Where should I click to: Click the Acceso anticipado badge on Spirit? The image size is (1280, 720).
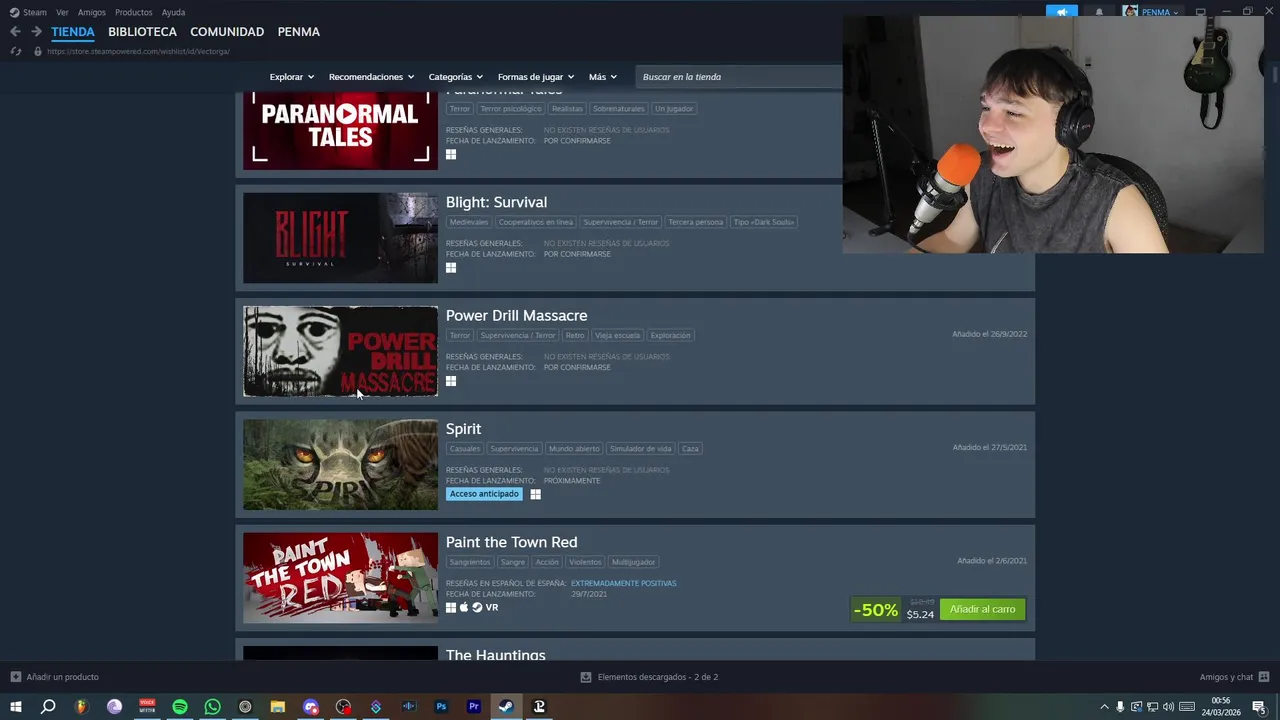click(484, 494)
